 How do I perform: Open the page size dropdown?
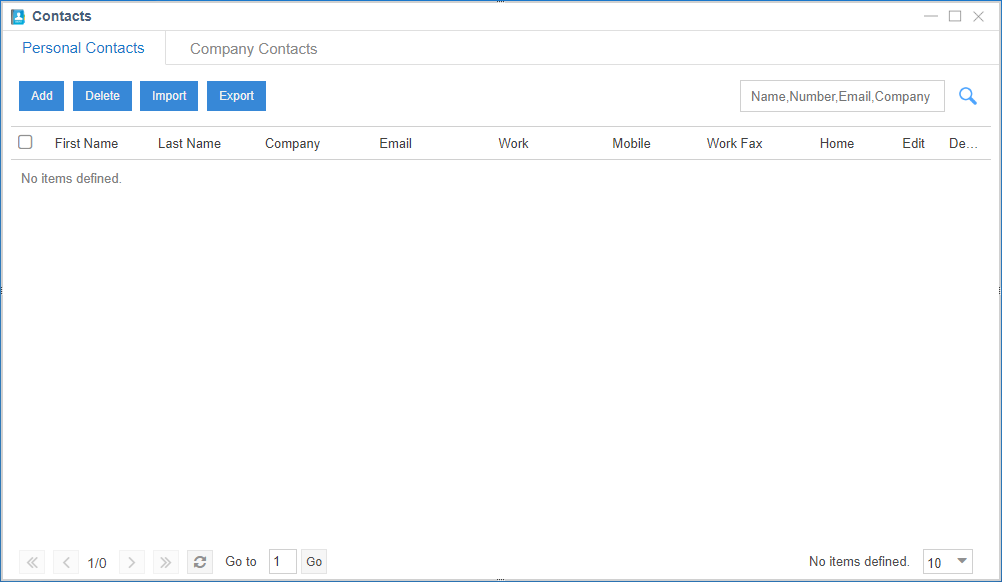(948, 562)
